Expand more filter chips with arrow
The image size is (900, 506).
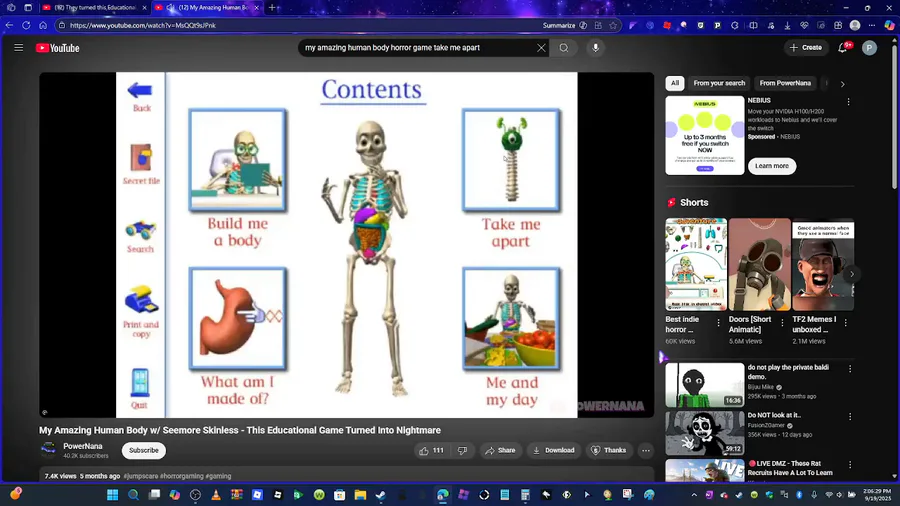(x=842, y=84)
